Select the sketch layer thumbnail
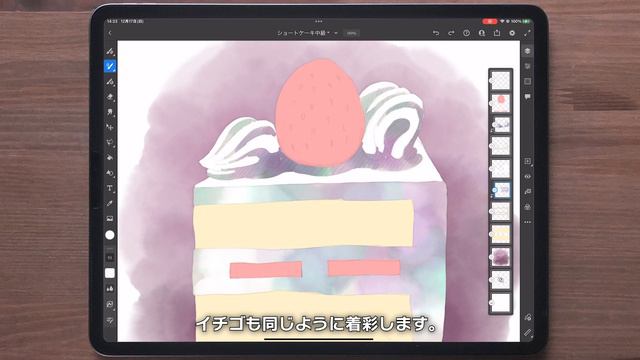Image resolution: width=640 pixels, height=360 pixels. click(x=501, y=280)
